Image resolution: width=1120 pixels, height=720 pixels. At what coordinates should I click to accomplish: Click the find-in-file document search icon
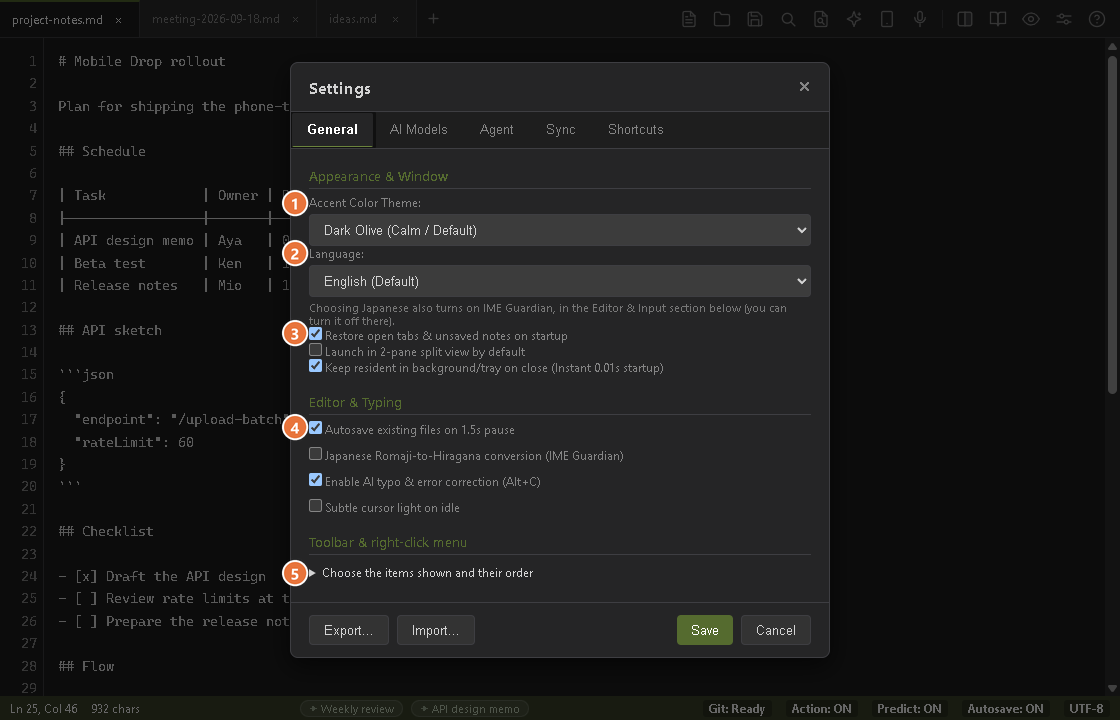tap(821, 19)
